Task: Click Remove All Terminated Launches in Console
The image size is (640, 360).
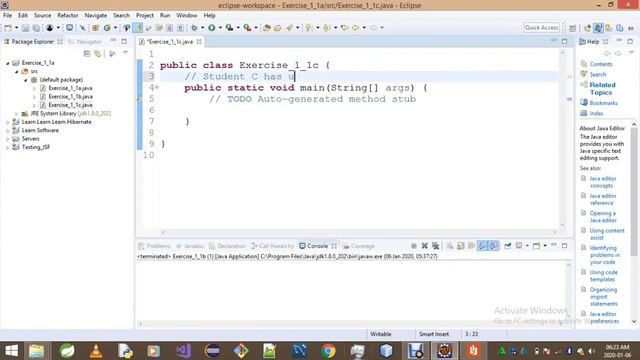Action: (x=436, y=246)
